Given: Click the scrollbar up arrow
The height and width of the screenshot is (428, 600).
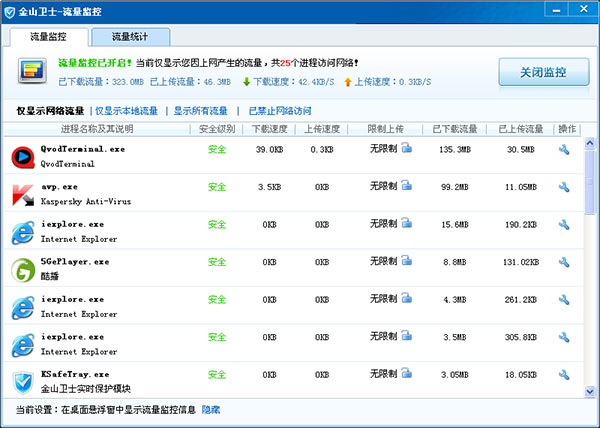Looking at the screenshot, I should click(590, 143).
